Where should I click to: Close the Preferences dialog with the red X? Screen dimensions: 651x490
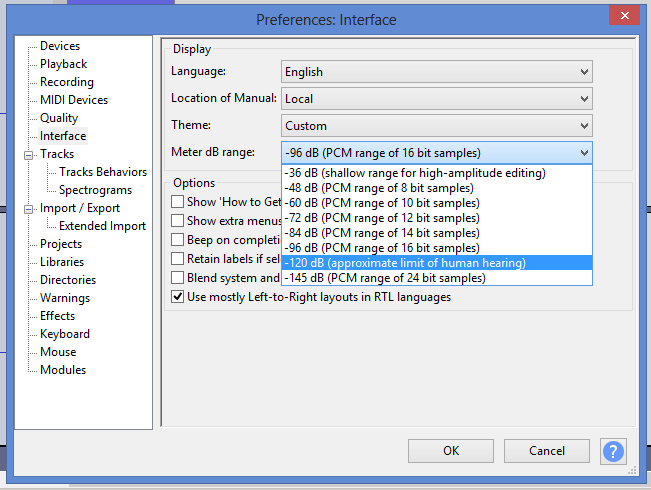pos(624,16)
